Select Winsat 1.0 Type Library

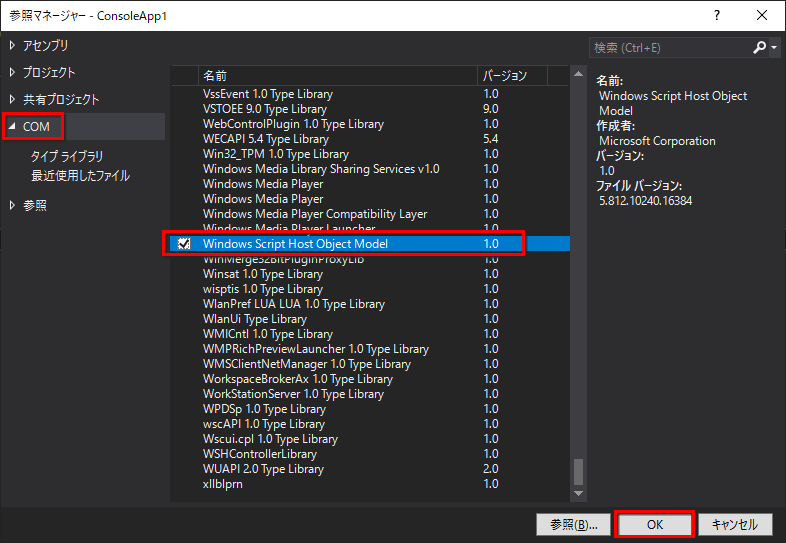point(369,274)
